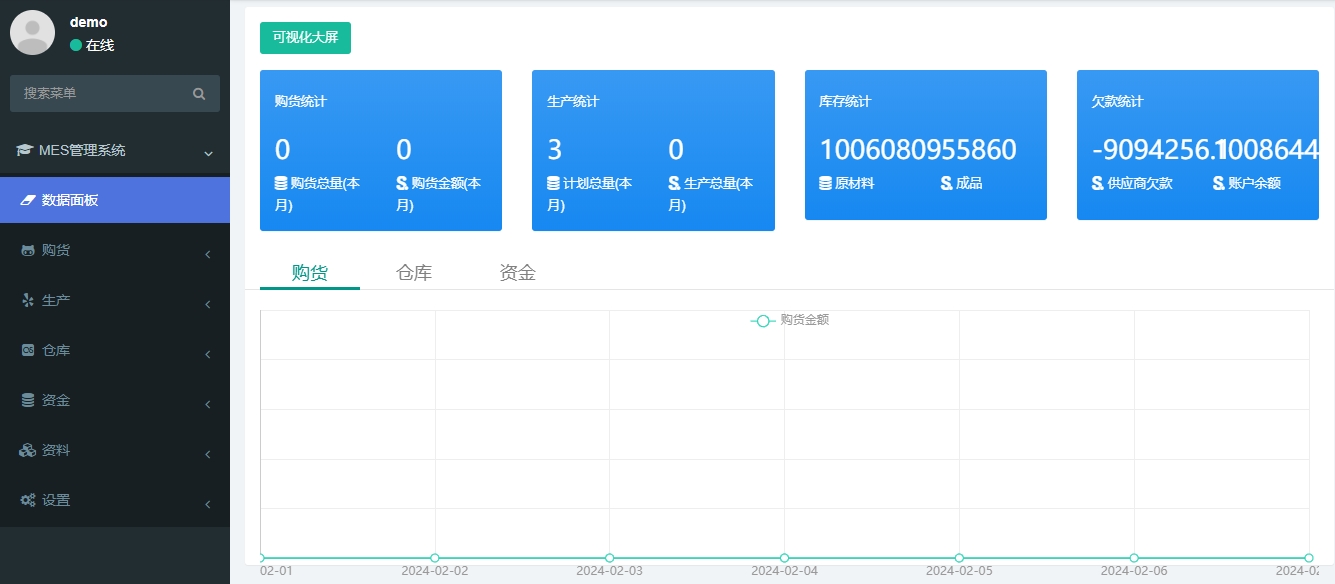Click the demo user avatar
Viewport: 1335px width, 584px height.
point(32,32)
